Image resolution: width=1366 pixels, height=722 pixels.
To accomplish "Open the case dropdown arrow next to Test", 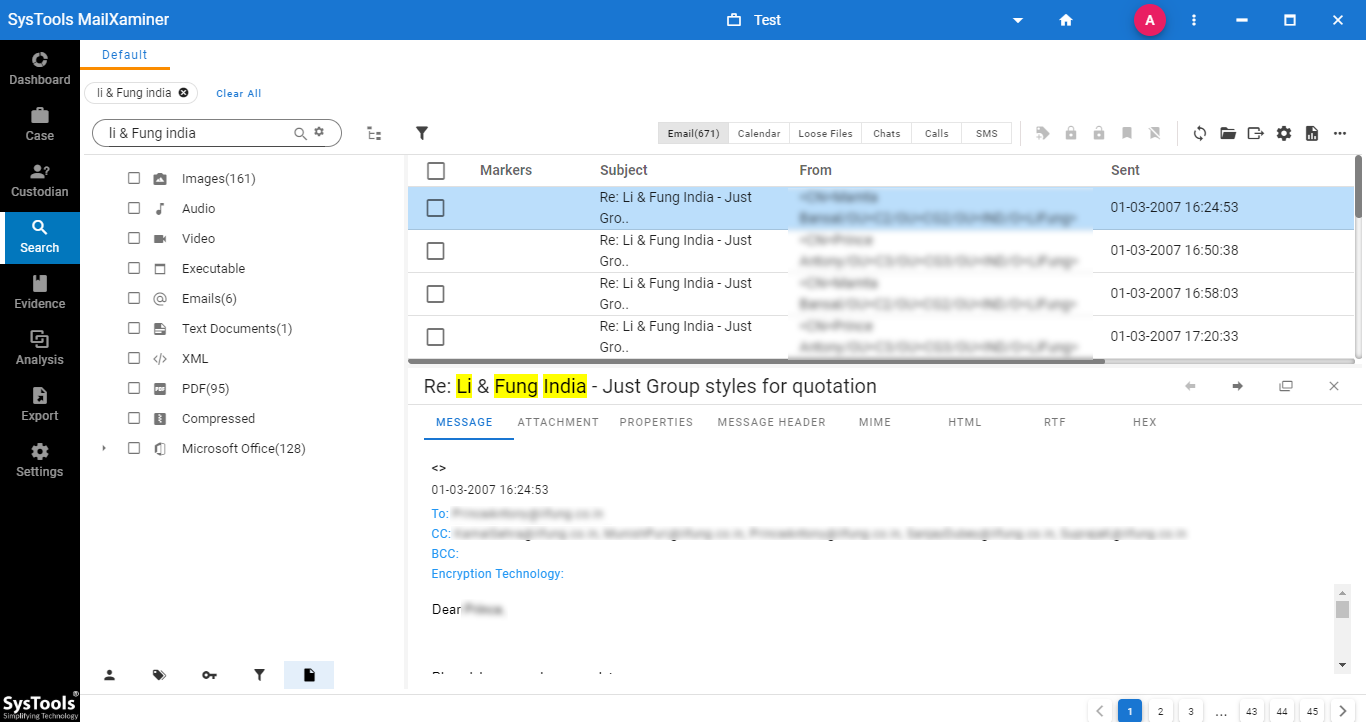I will 1018,20.
